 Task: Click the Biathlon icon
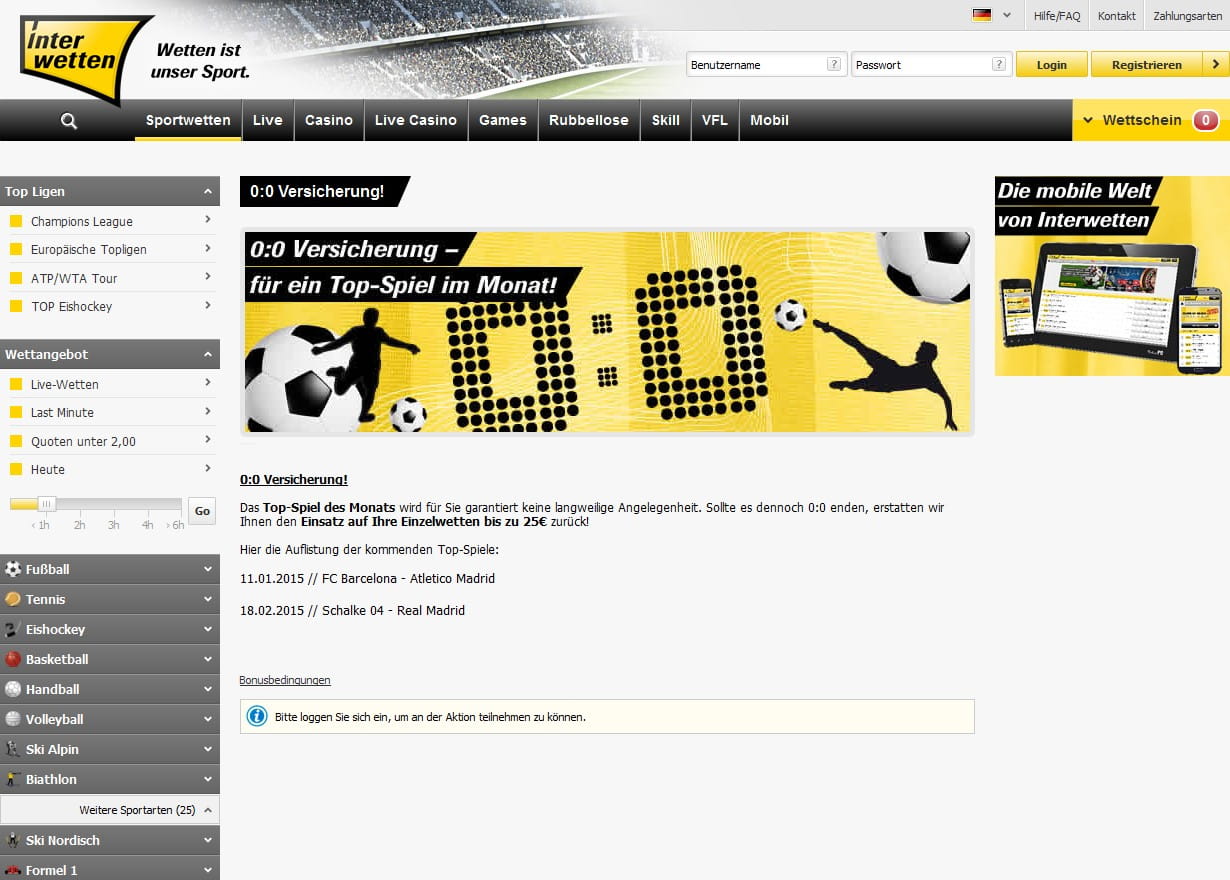pos(13,779)
